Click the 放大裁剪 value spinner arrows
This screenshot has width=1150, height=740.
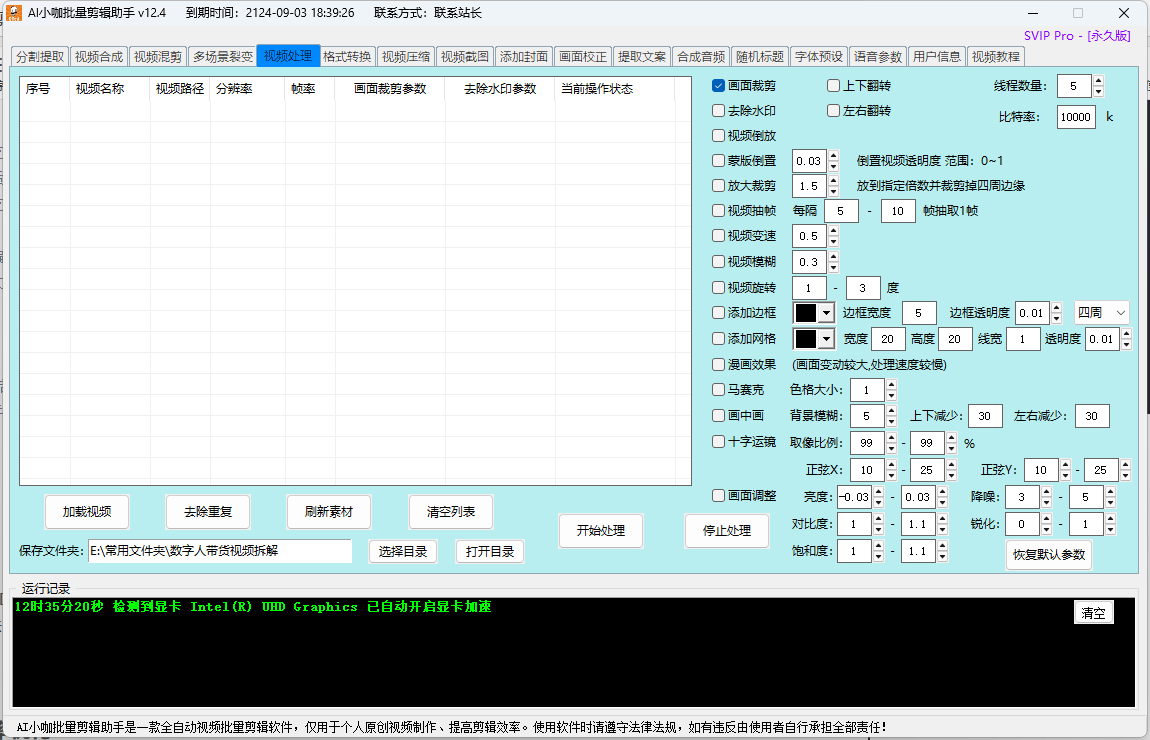[833, 186]
